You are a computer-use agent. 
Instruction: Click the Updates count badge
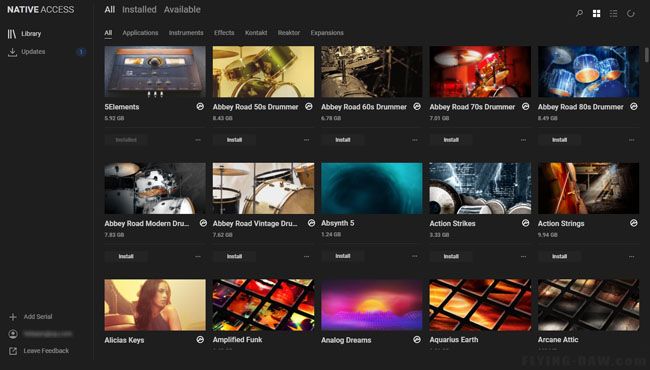coord(81,52)
